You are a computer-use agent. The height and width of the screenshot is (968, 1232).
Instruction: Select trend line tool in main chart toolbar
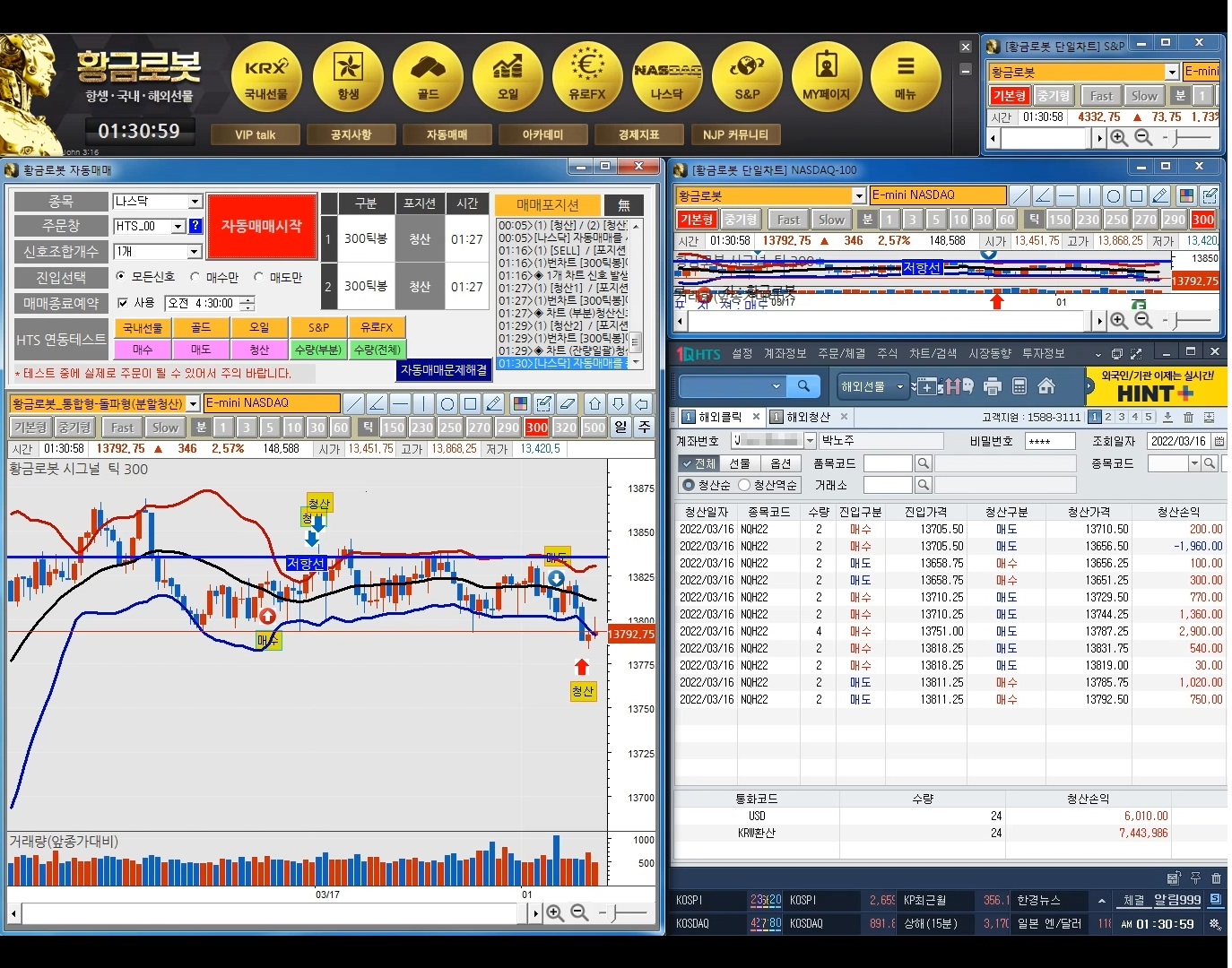tap(354, 403)
